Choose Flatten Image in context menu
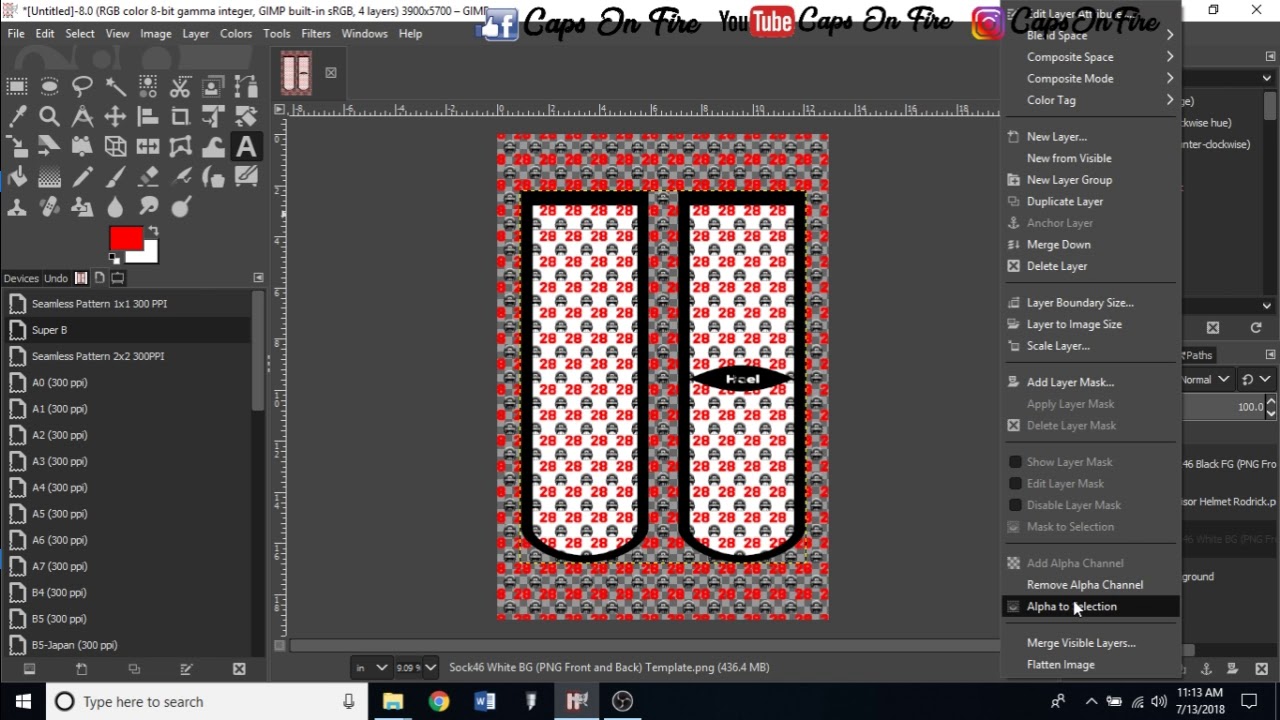1280x720 pixels. tap(1092, 664)
